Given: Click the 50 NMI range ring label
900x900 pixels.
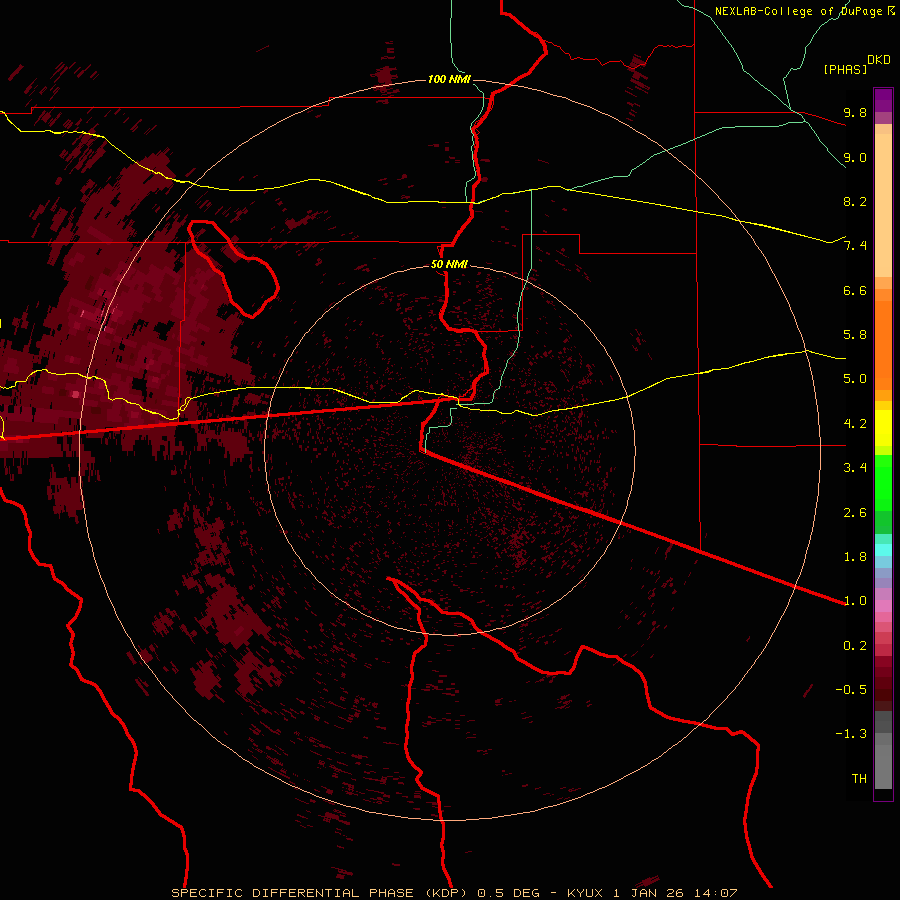Looking at the screenshot, I should tap(449, 265).
